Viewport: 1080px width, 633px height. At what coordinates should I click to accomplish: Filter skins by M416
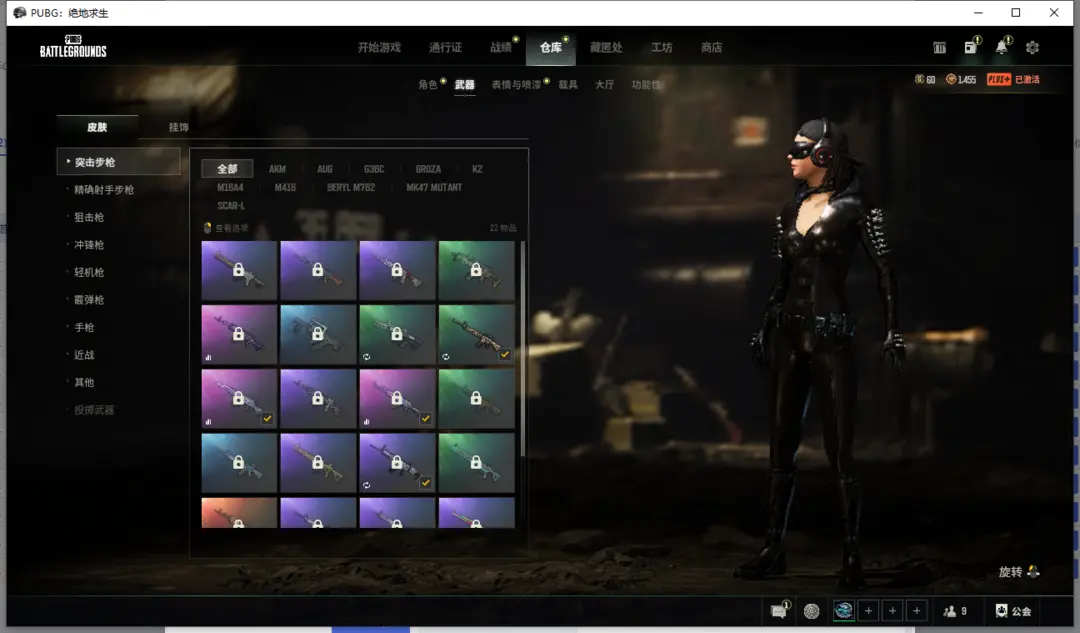[x=285, y=187]
